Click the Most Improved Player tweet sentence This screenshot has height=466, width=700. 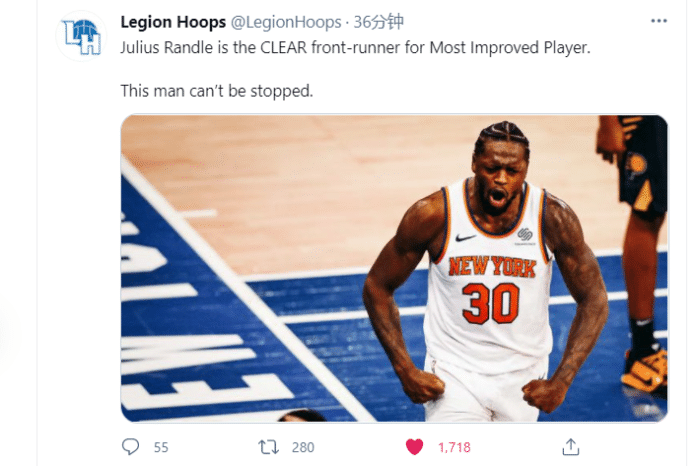(x=355, y=47)
